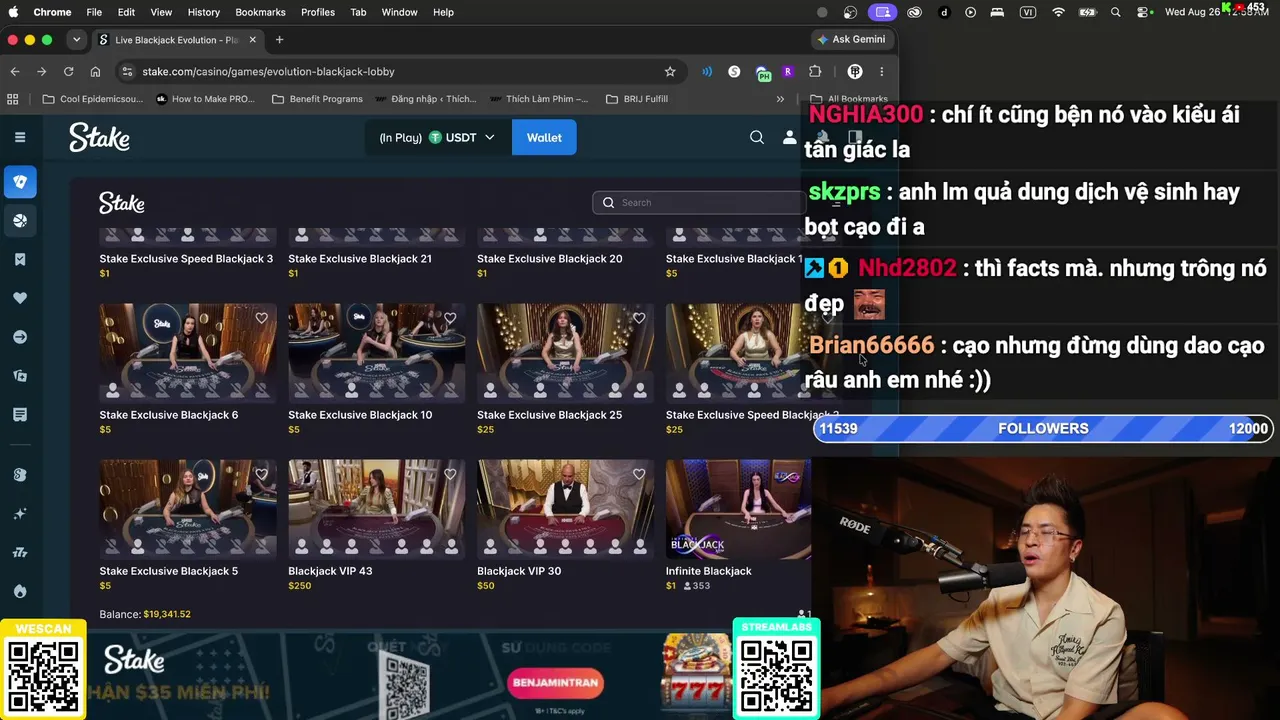Open Stake Exclusive Blackjack 25 table thumbnail
The image size is (1280, 720).
pyautogui.click(x=566, y=351)
